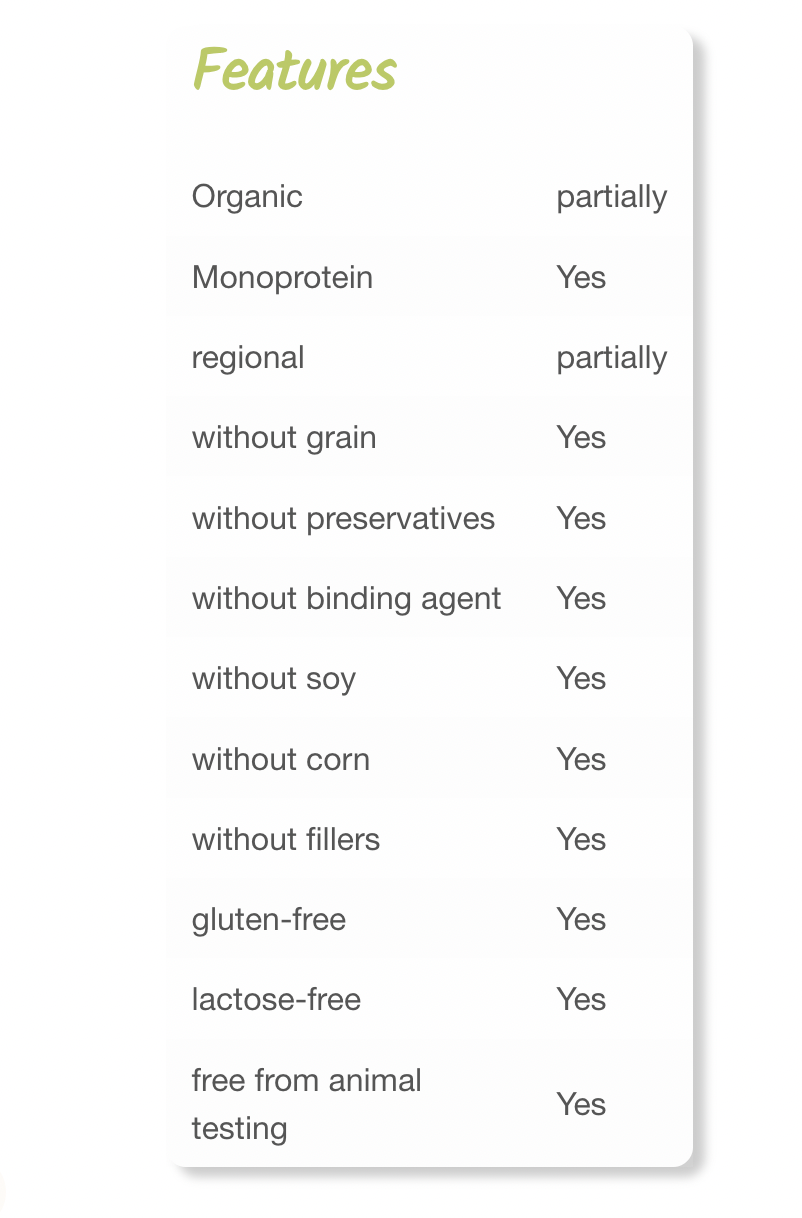Select the without preservatives label
This screenshot has width=802, height=1218.
343,518
